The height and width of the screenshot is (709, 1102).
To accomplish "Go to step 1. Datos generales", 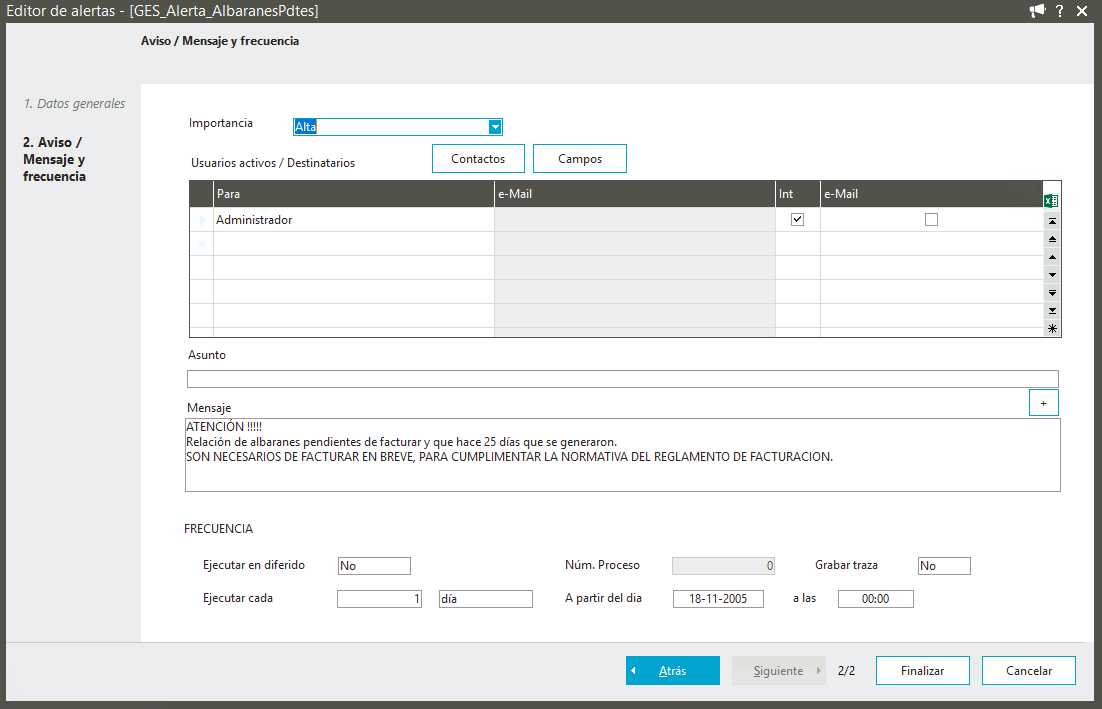I will coord(74,103).
